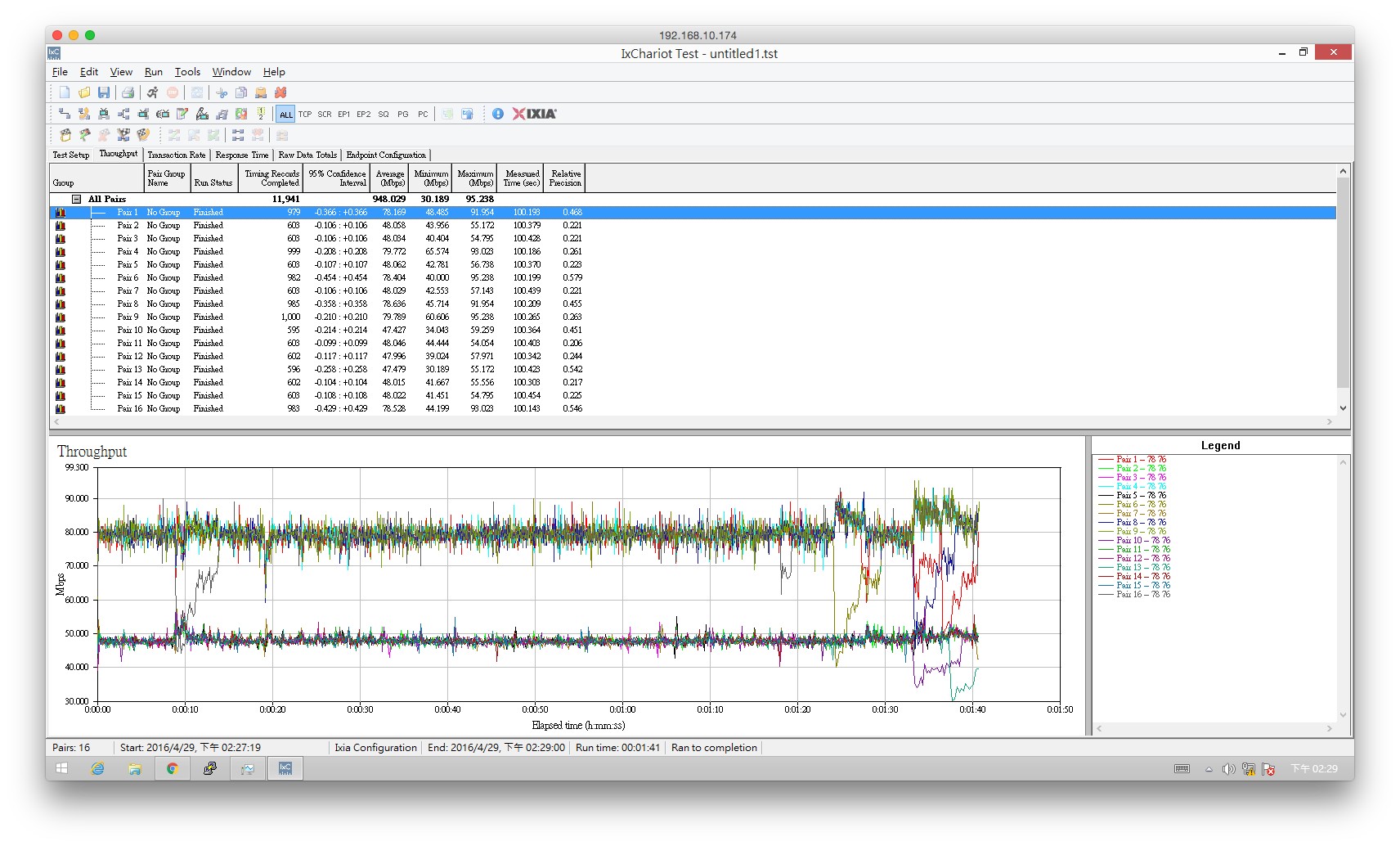The width and height of the screenshot is (1400, 846).
Task: Open Internet Explorer from the taskbar
Action: (x=97, y=768)
